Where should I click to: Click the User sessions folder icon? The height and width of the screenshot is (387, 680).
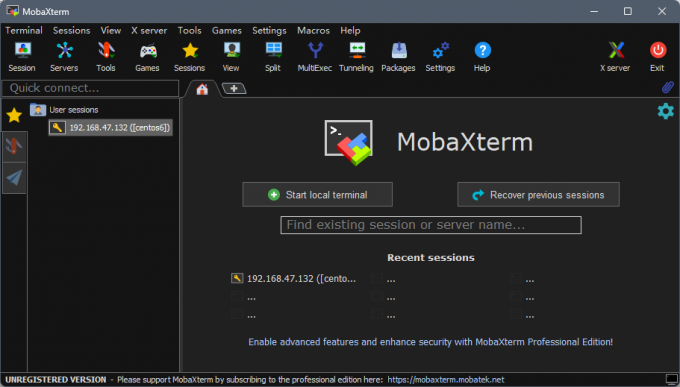38,110
